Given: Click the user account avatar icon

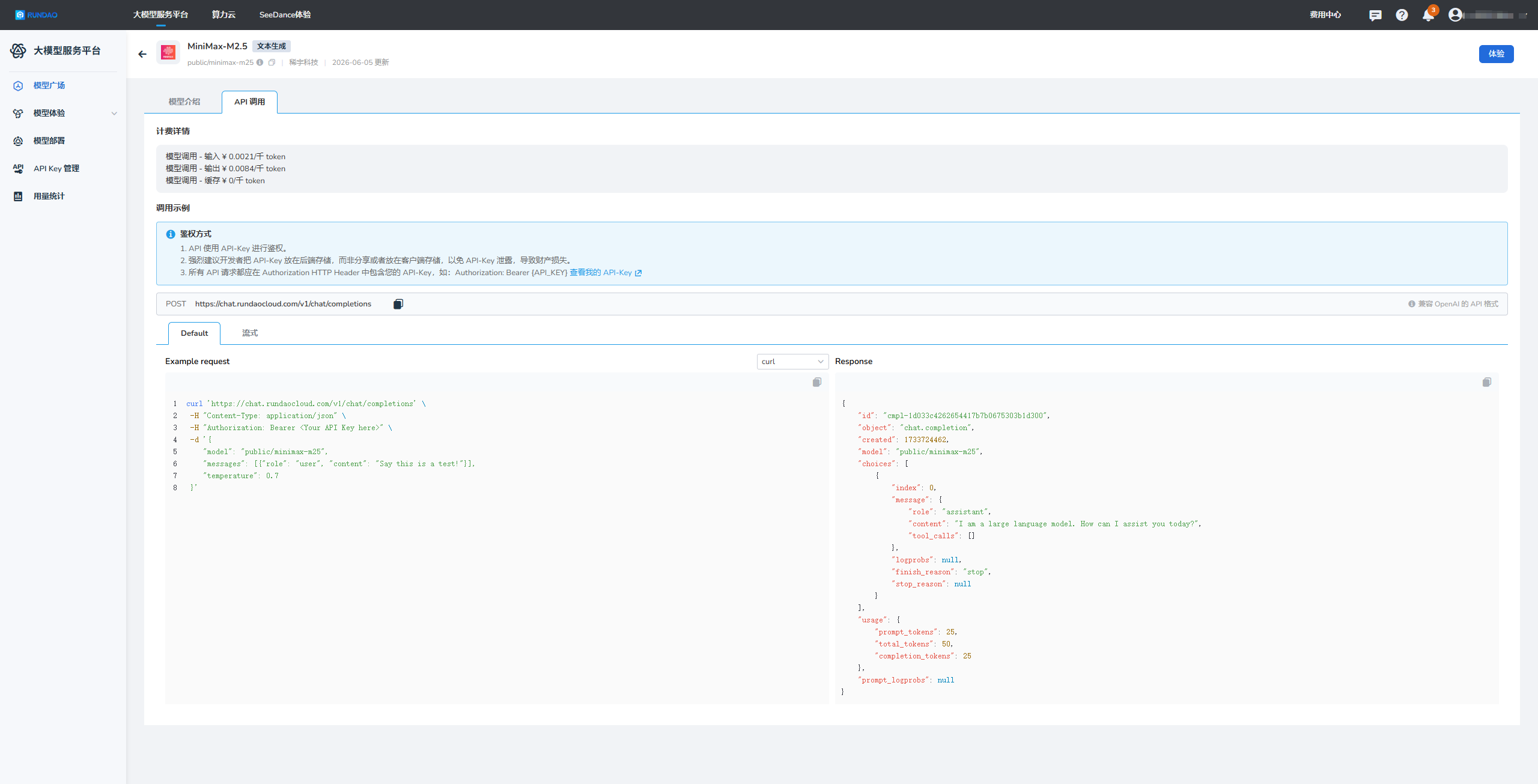Looking at the screenshot, I should (x=1455, y=15).
